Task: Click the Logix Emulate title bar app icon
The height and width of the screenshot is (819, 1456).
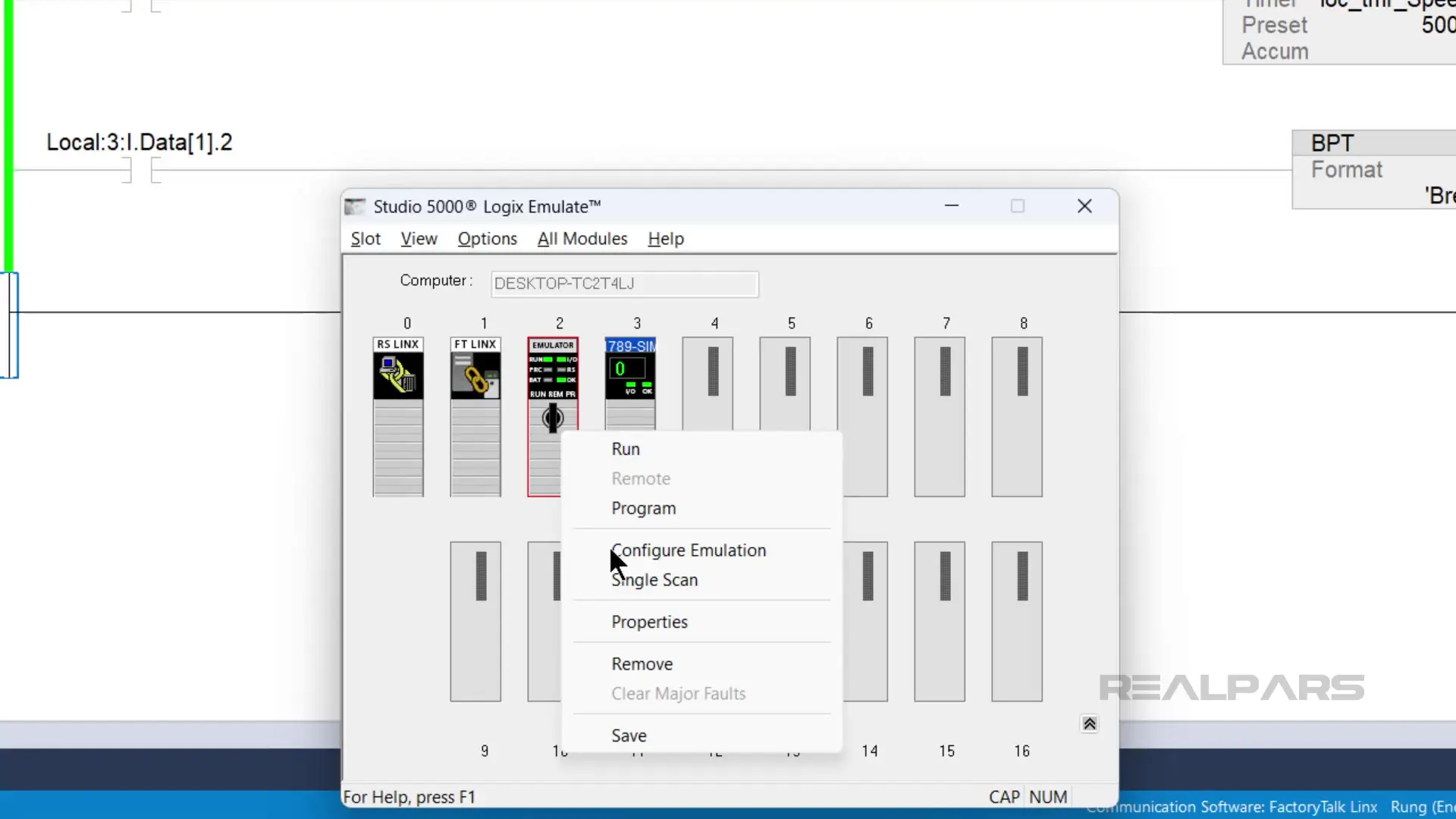Action: [x=355, y=206]
